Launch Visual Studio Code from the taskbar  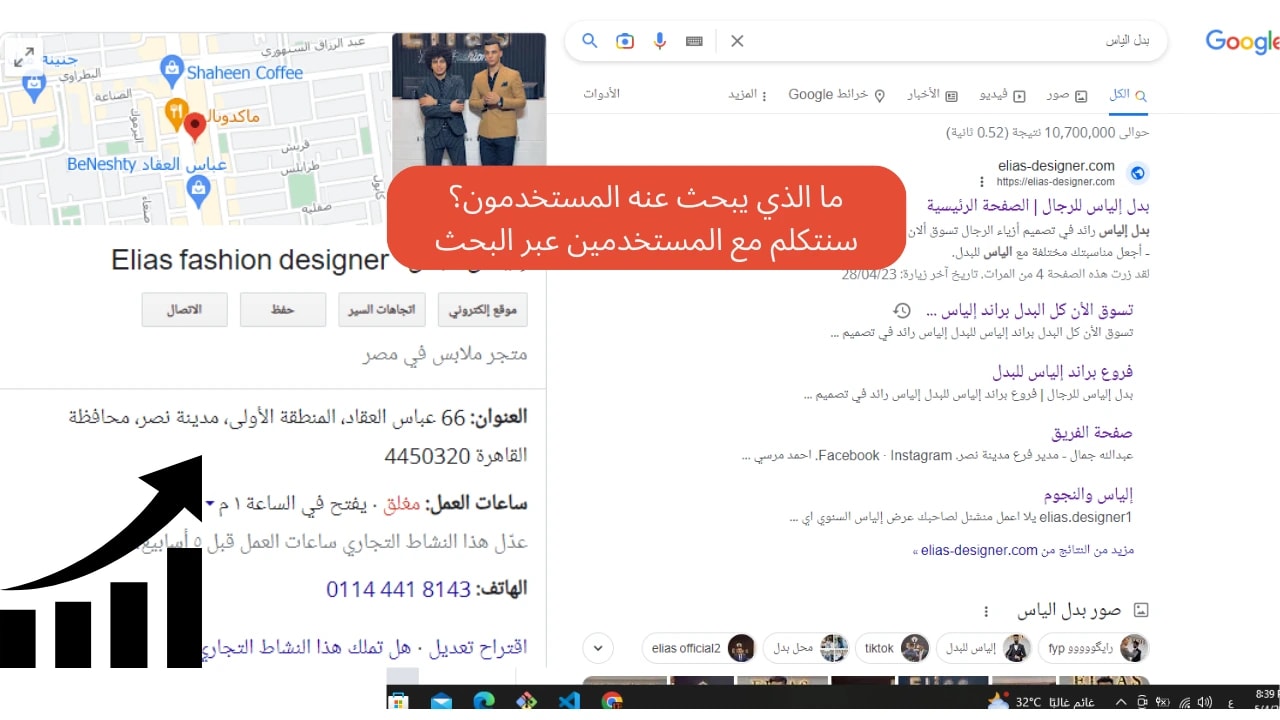pyautogui.click(x=568, y=700)
